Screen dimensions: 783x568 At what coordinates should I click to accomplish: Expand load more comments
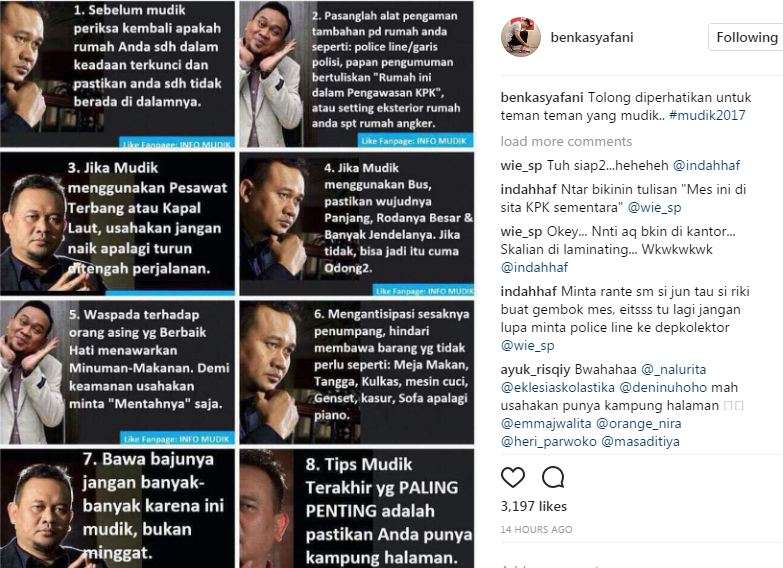(566, 141)
